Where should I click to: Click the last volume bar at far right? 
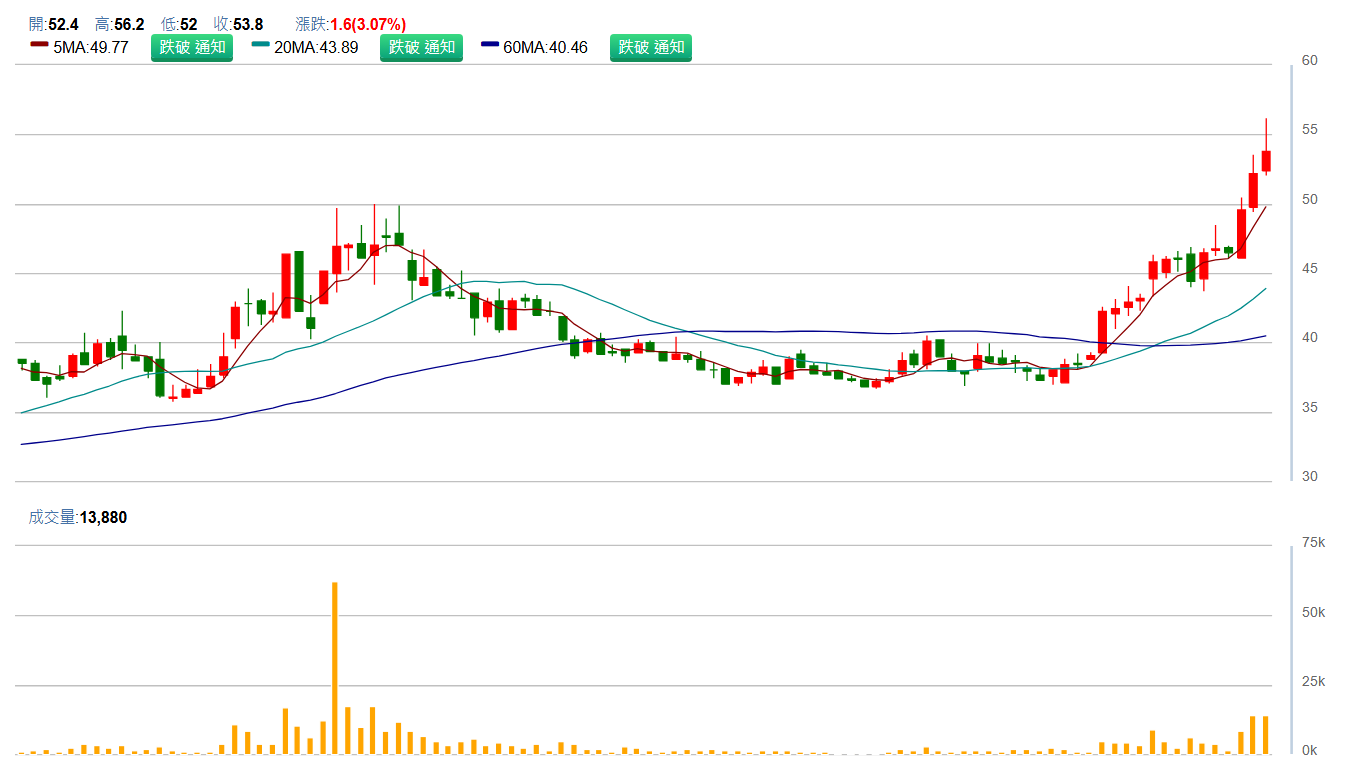tap(1266, 735)
